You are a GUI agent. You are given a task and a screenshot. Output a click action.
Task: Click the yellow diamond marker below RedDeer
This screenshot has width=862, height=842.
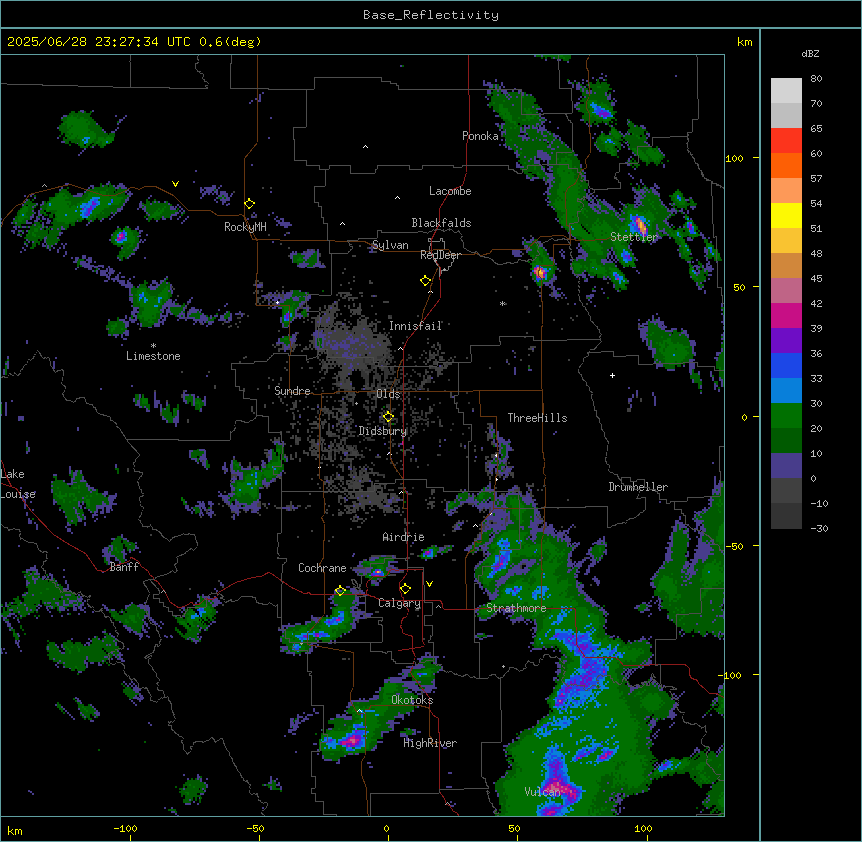425,281
